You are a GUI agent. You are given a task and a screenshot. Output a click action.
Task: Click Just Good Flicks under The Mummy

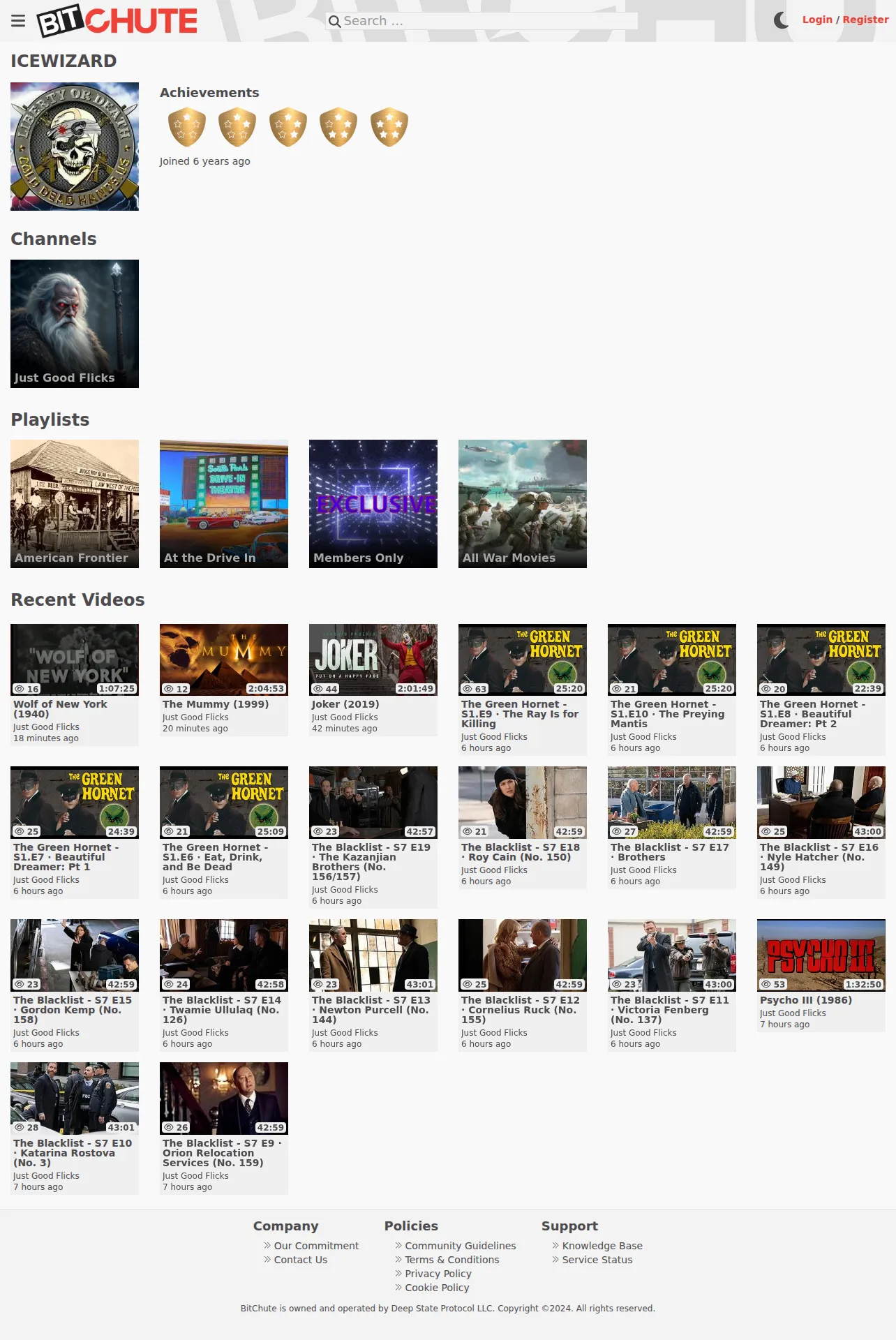pos(195,717)
